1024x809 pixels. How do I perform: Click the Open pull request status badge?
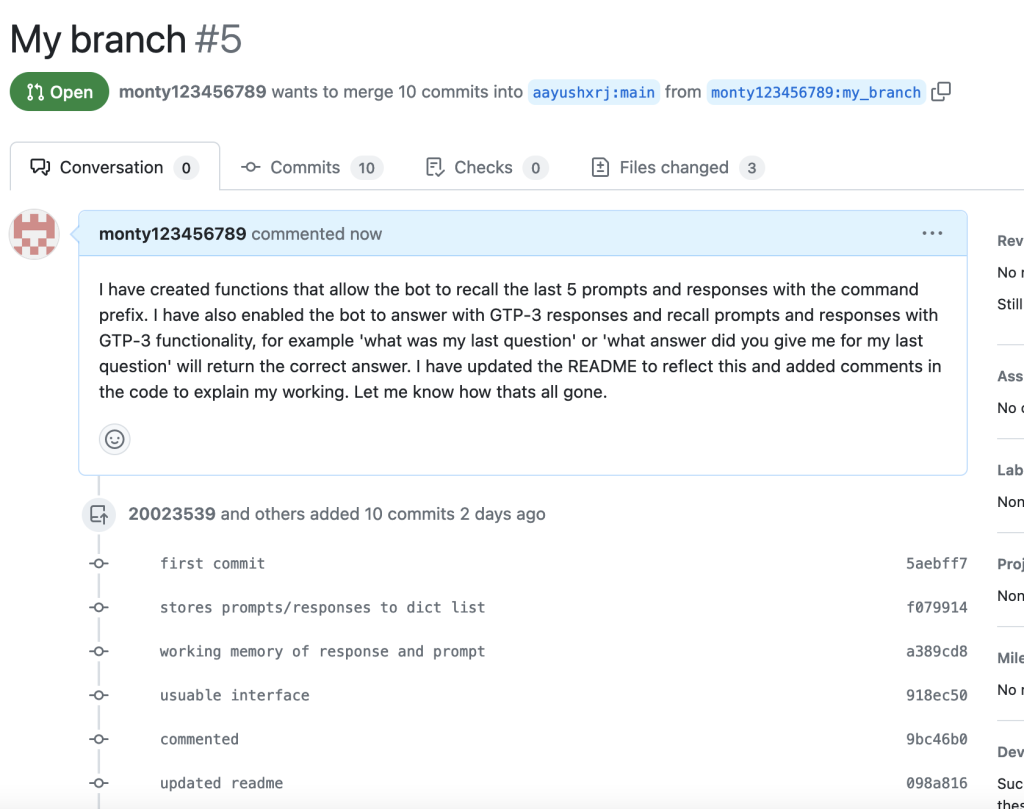coord(59,92)
